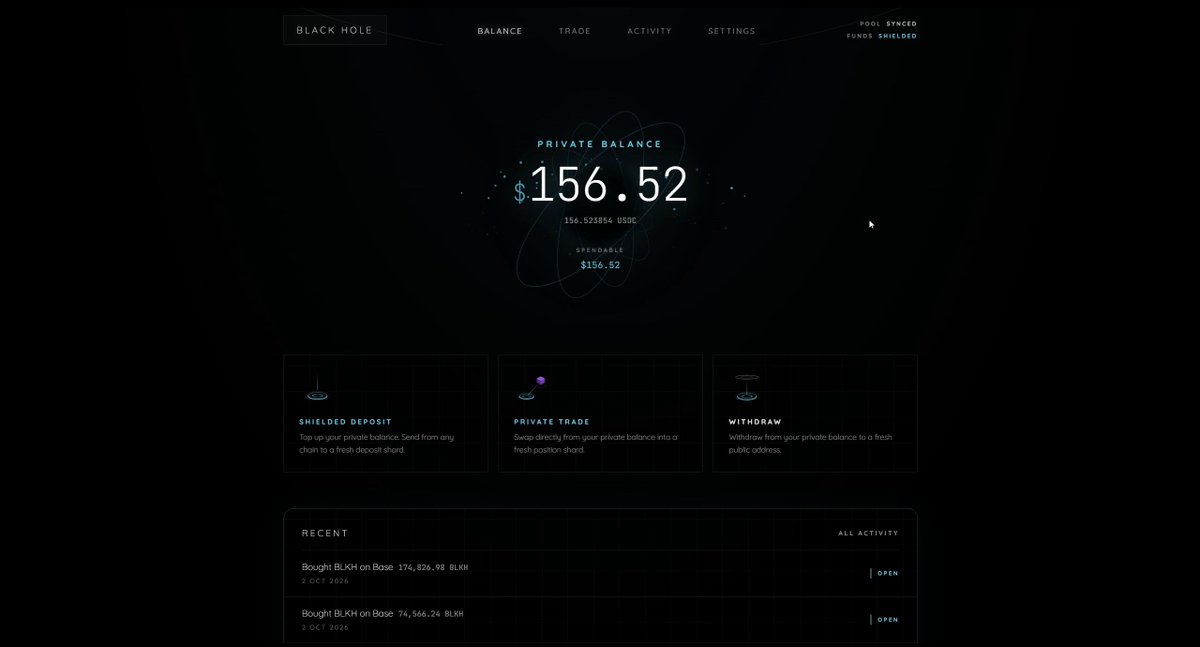The height and width of the screenshot is (647, 1200).
Task: Click the Funds 'Shielded' status
Action: pos(898,36)
